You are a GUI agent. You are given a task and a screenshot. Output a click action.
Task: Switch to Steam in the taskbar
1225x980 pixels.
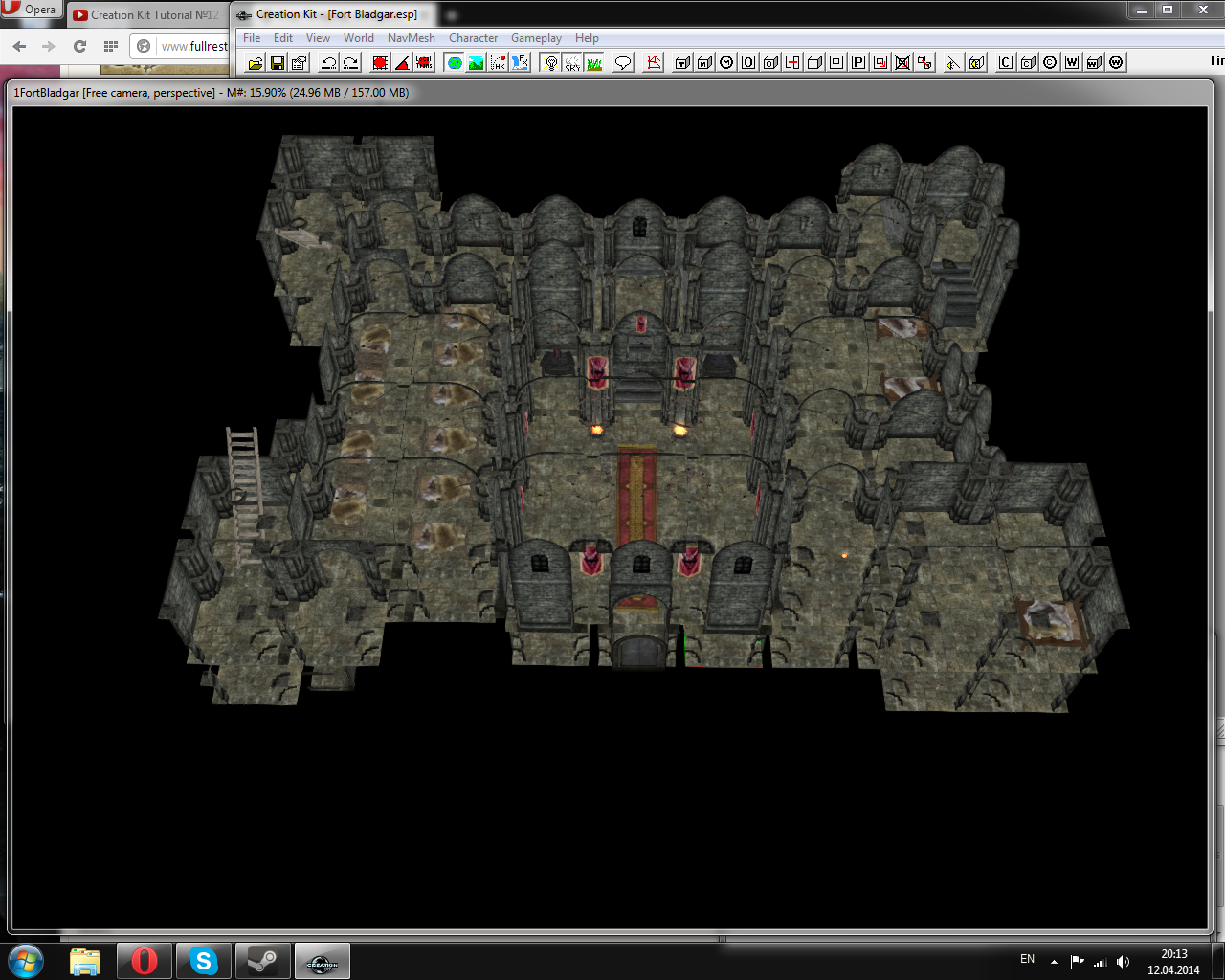[262, 961]
